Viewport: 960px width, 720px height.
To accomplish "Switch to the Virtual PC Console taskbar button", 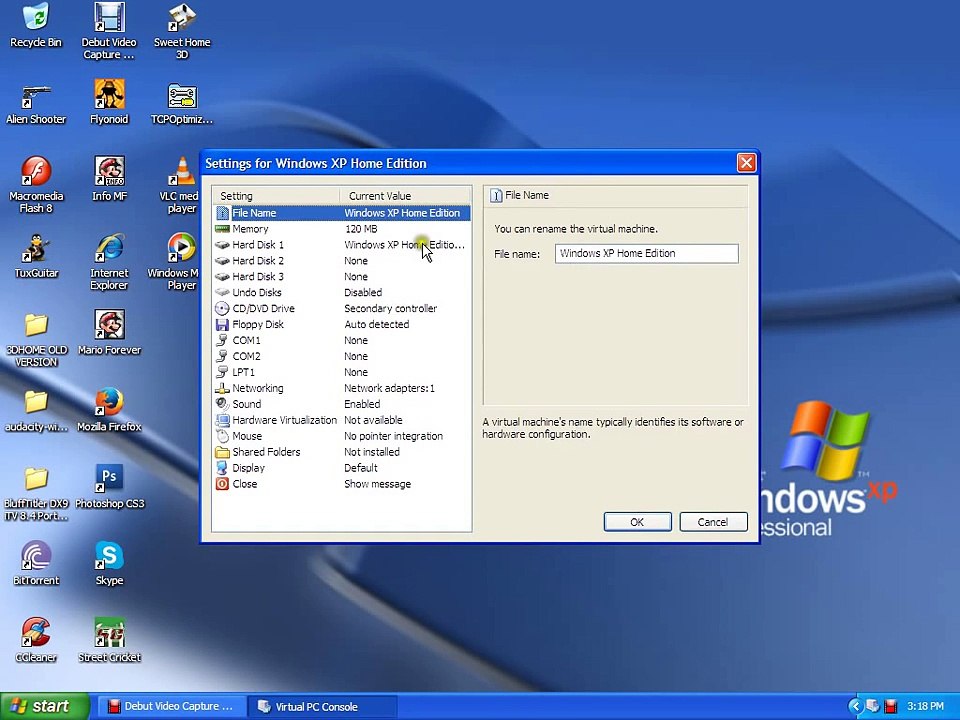I will [321, 707].
